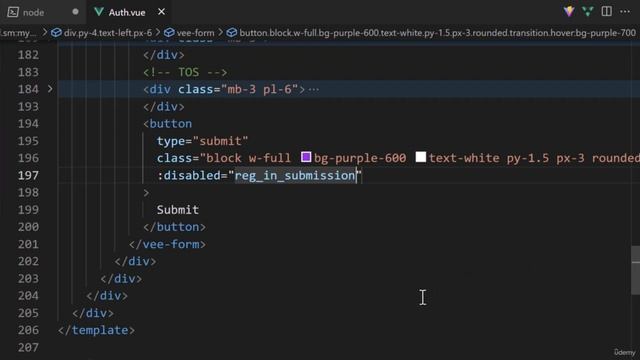The height and width of the screenshot is (360, 640).
Task: Click the closing </button> tag
Action: pyautogui.click(x=174, y=227)
